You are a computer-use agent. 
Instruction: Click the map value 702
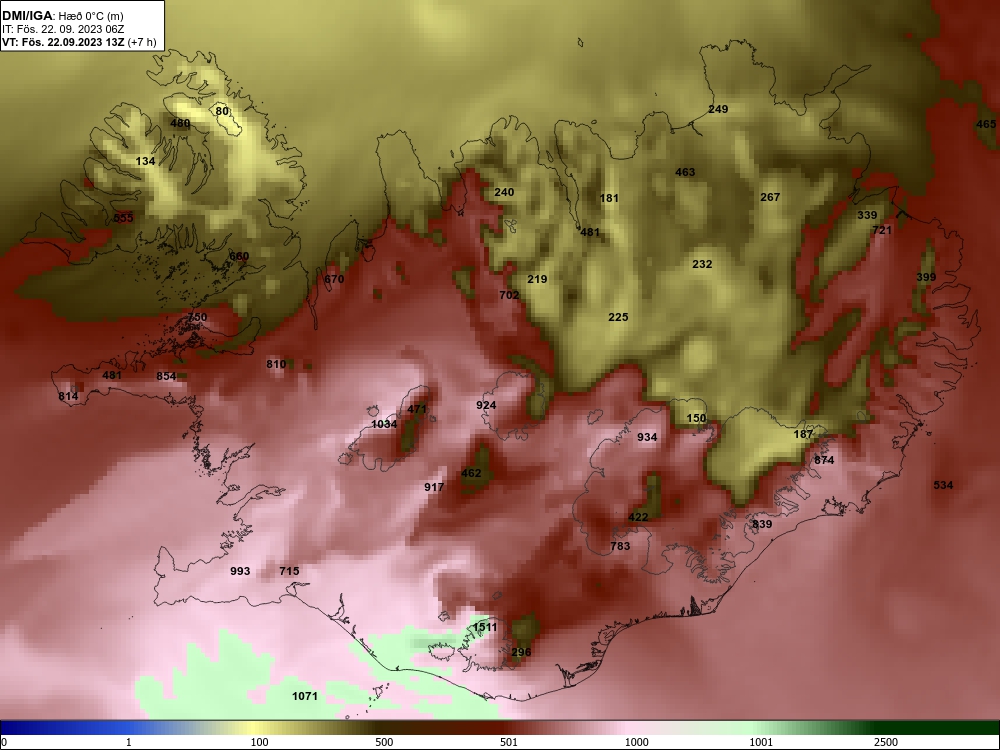coord(509,295)
